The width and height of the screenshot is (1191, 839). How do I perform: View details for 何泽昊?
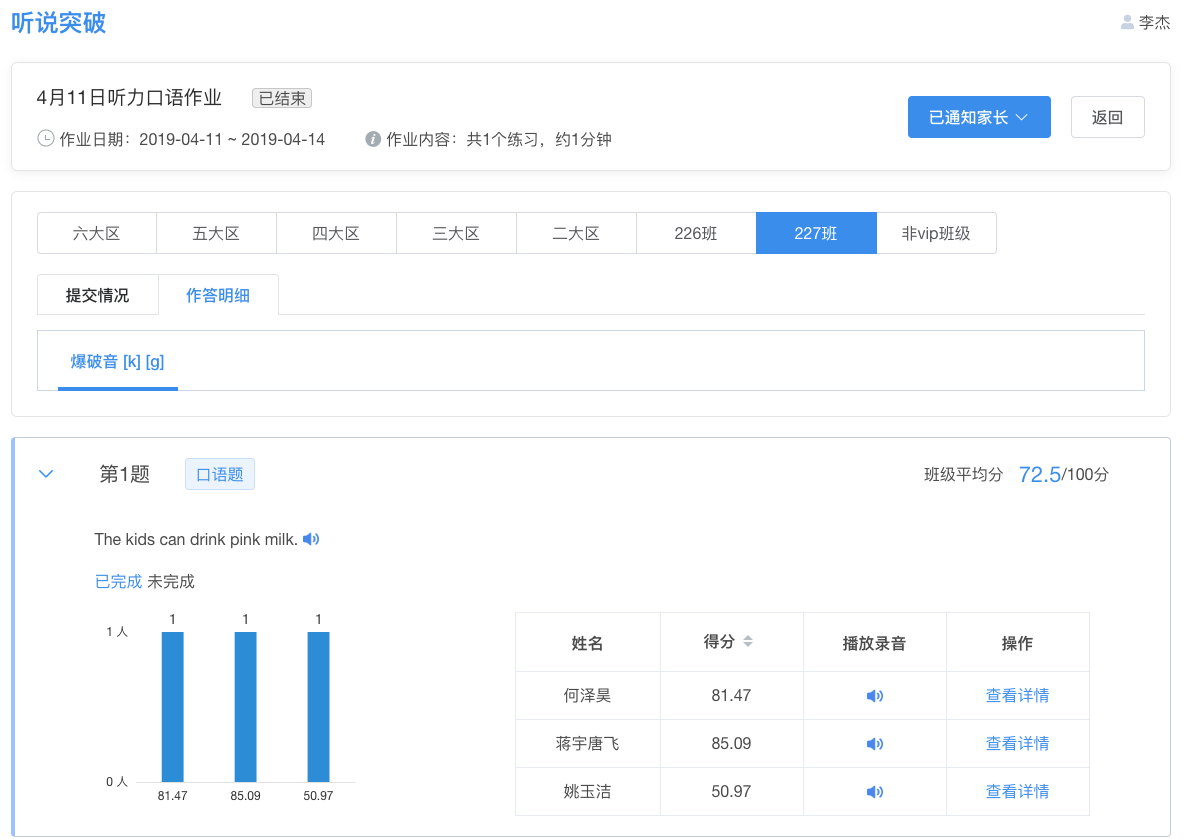[1017, 695]
